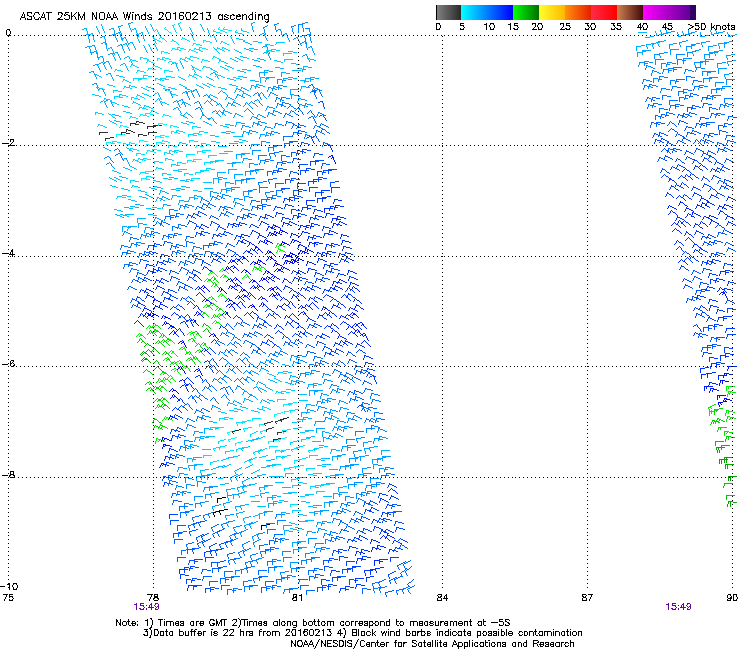
Task: Click the latitude axis label '-10'
Action: tap(9, 586)
